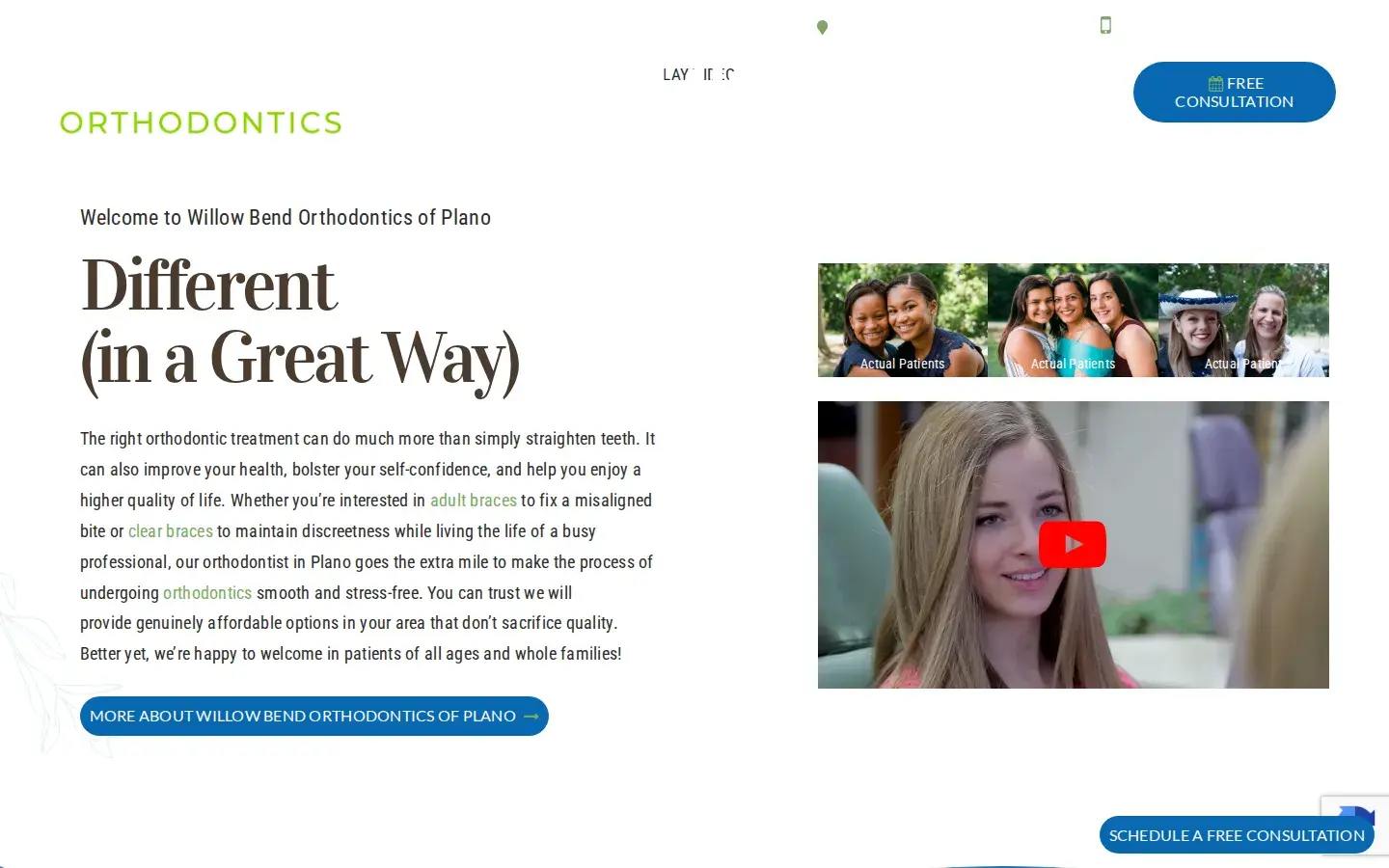1389x868 pixels.
Task: Click the green map location pin icon
Action: pos(822,27)
